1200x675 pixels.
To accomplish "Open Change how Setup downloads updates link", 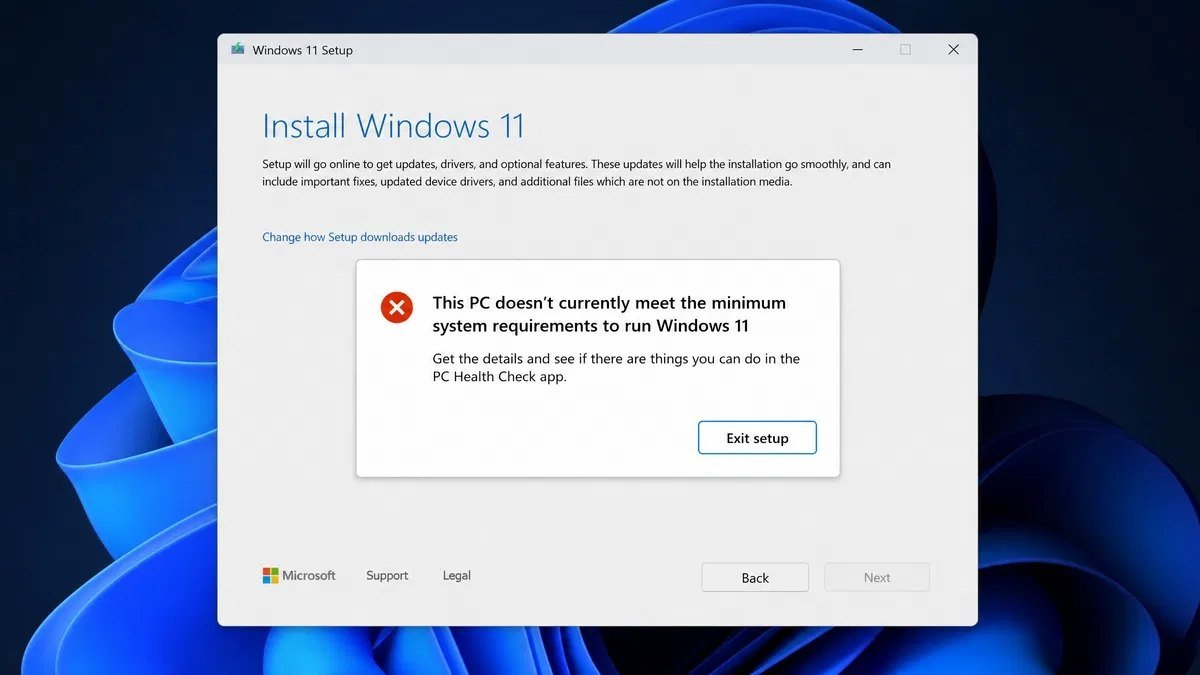I will coord(360,237).
